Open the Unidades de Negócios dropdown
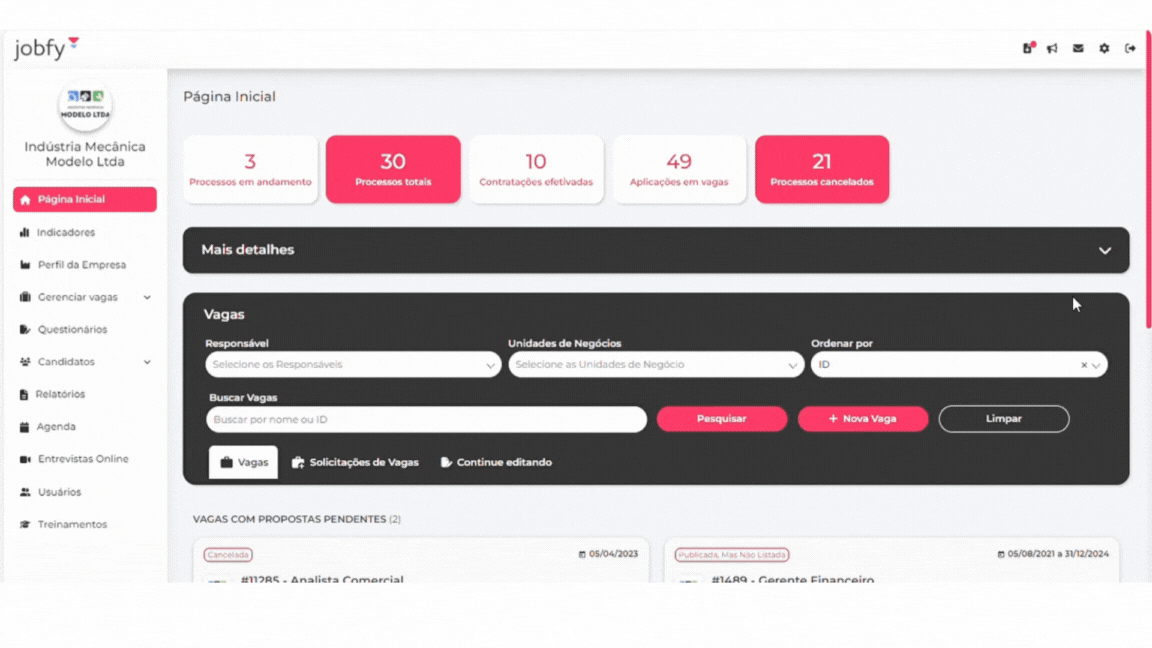The image size is (1152, 648). (656, 365)
